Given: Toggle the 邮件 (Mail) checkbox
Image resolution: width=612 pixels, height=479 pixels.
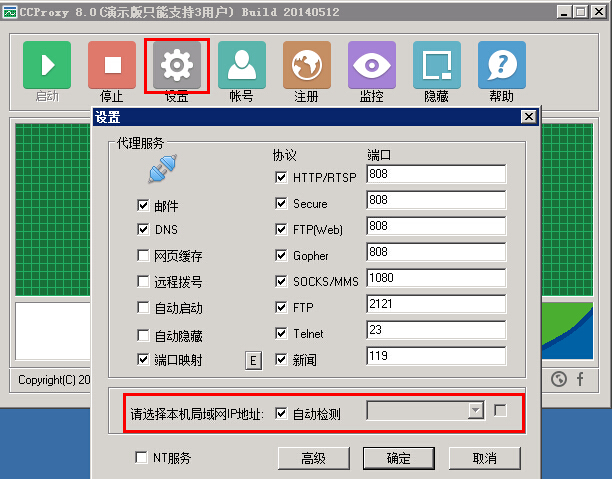Looking at the screenshot, I should coord(143,205).
